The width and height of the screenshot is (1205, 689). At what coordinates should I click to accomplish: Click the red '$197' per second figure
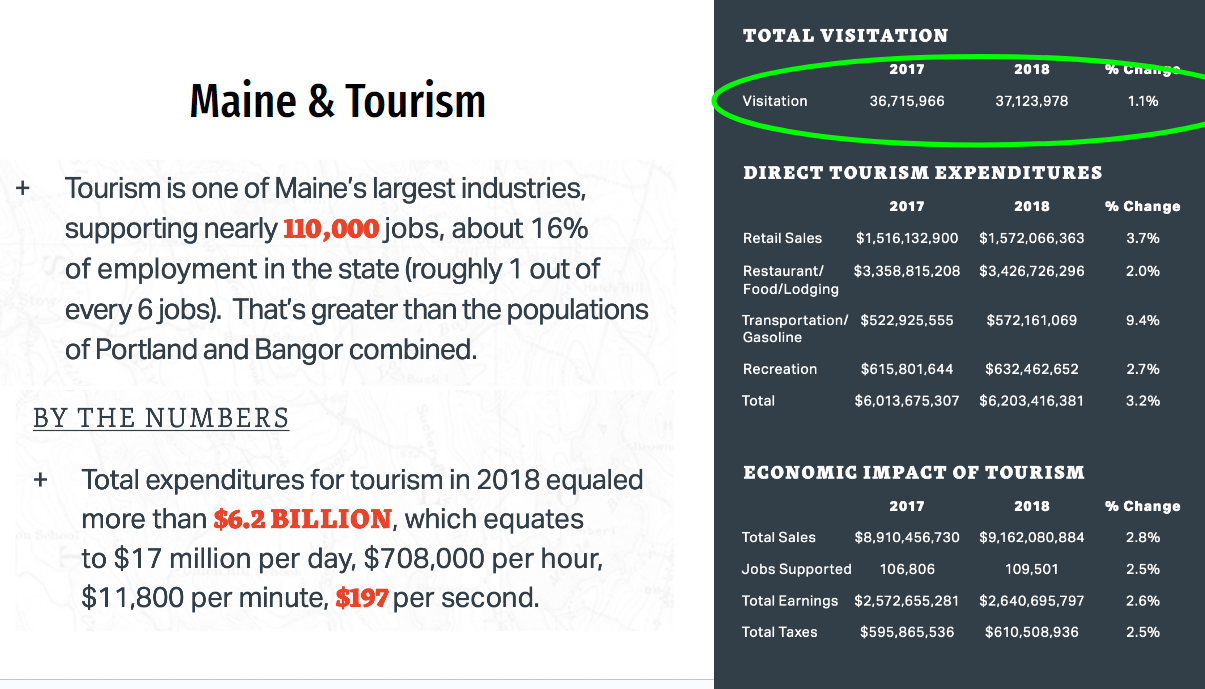[x=361, y=599]
